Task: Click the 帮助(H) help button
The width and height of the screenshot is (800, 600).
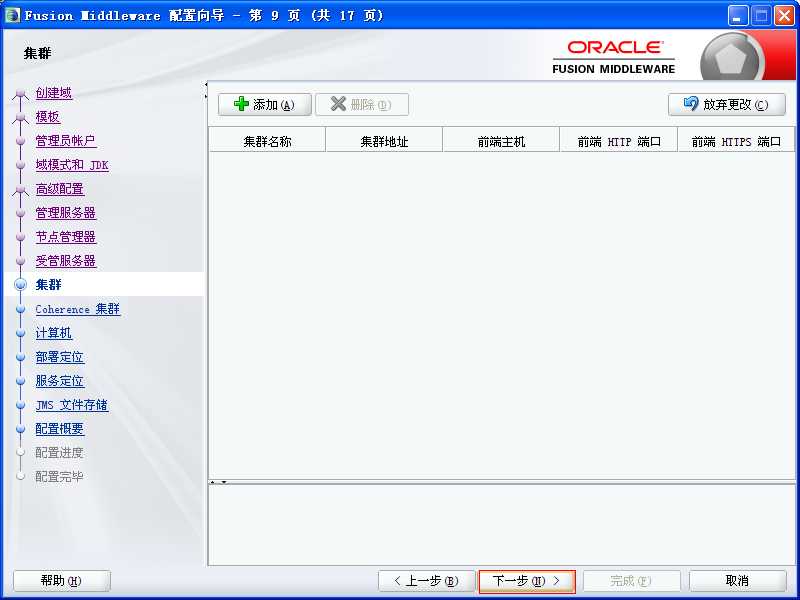Action: click(61, 581)
